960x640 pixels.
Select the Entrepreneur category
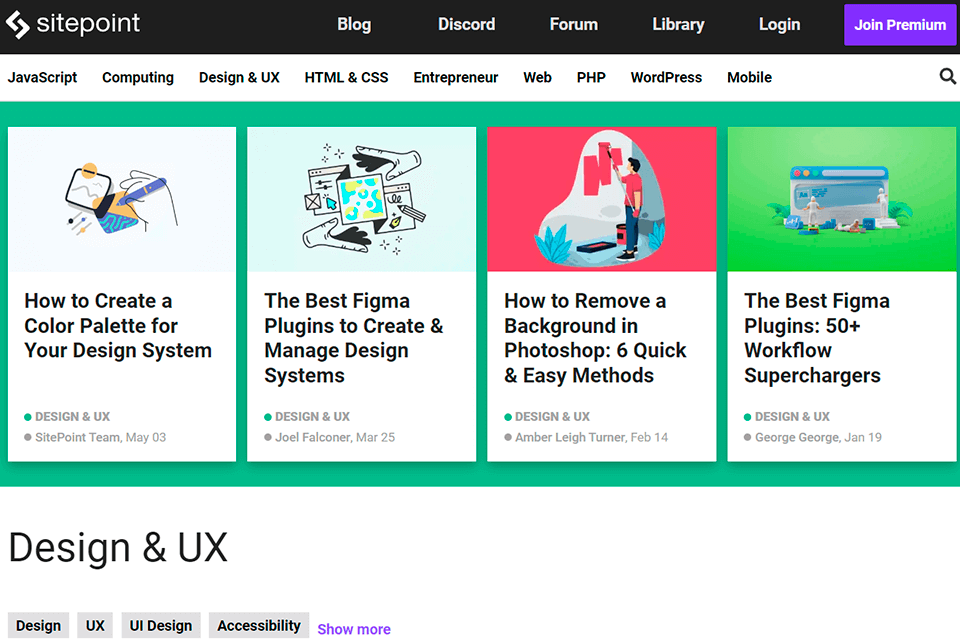456,78
